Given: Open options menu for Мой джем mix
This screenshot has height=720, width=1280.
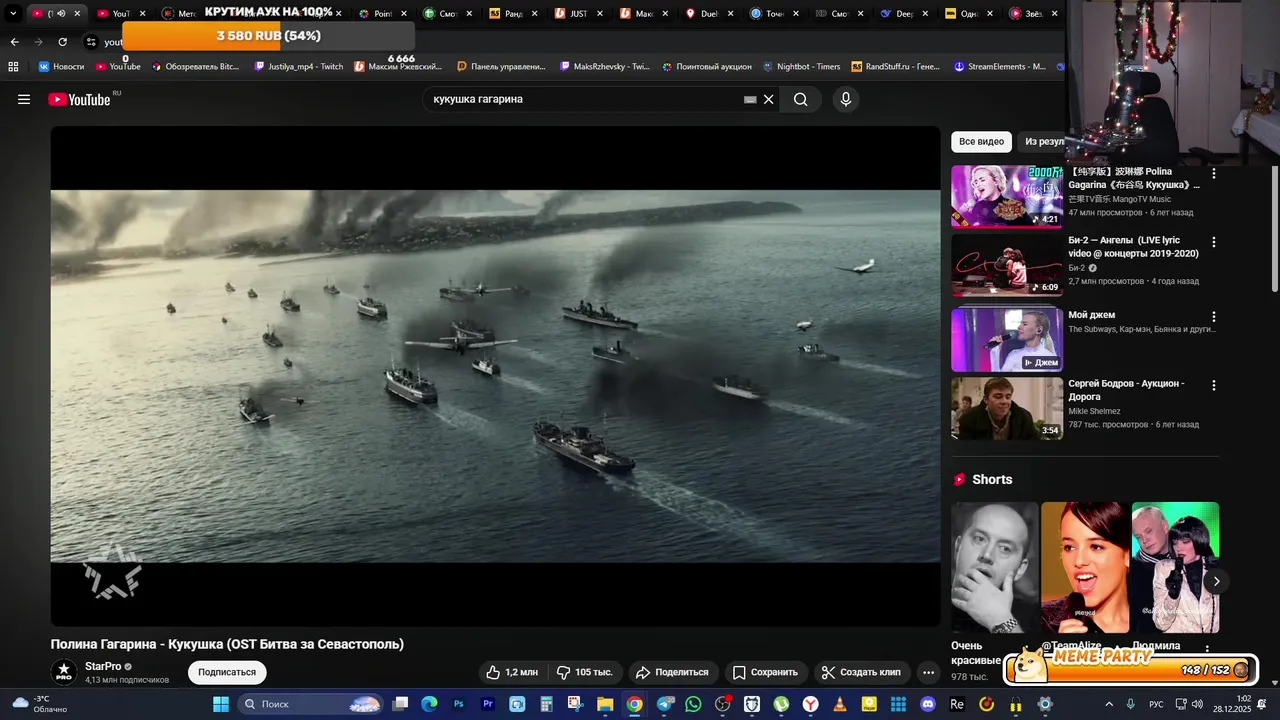Looking at the screenshot, I should tap(1214, 316).
